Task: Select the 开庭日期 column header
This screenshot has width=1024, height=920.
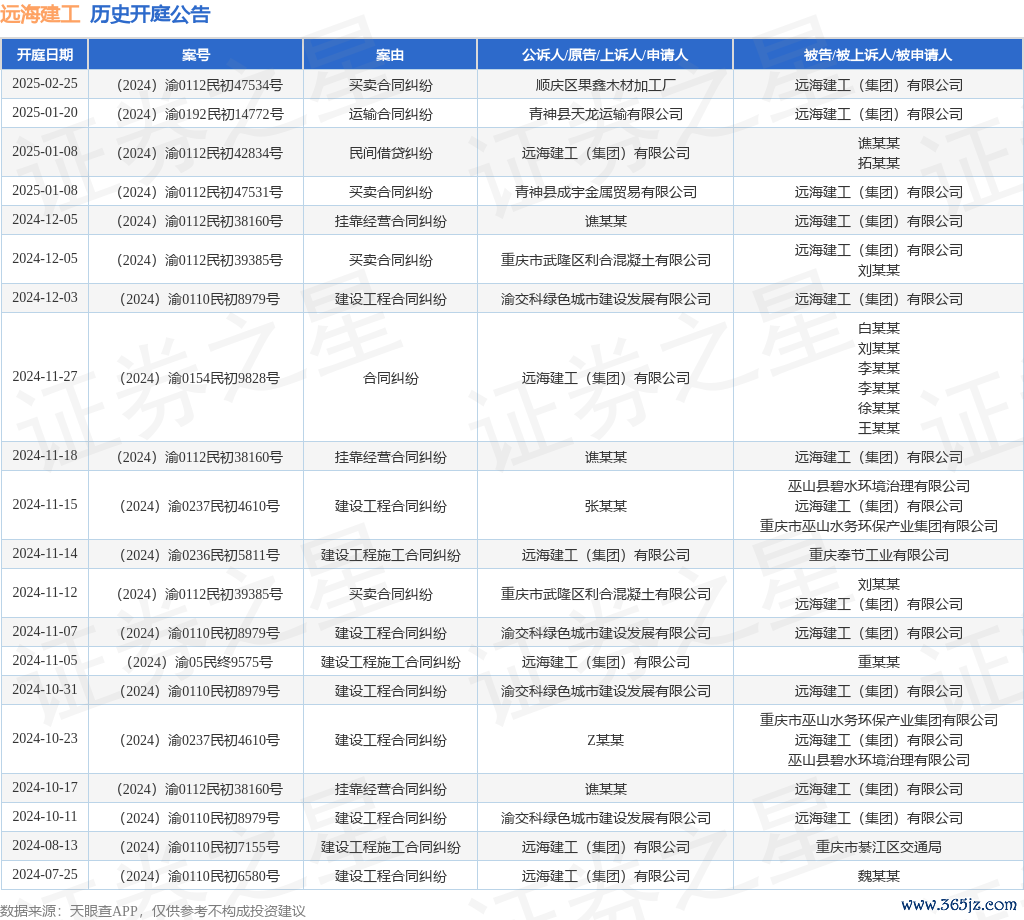Action: click(x=44, y=55)
